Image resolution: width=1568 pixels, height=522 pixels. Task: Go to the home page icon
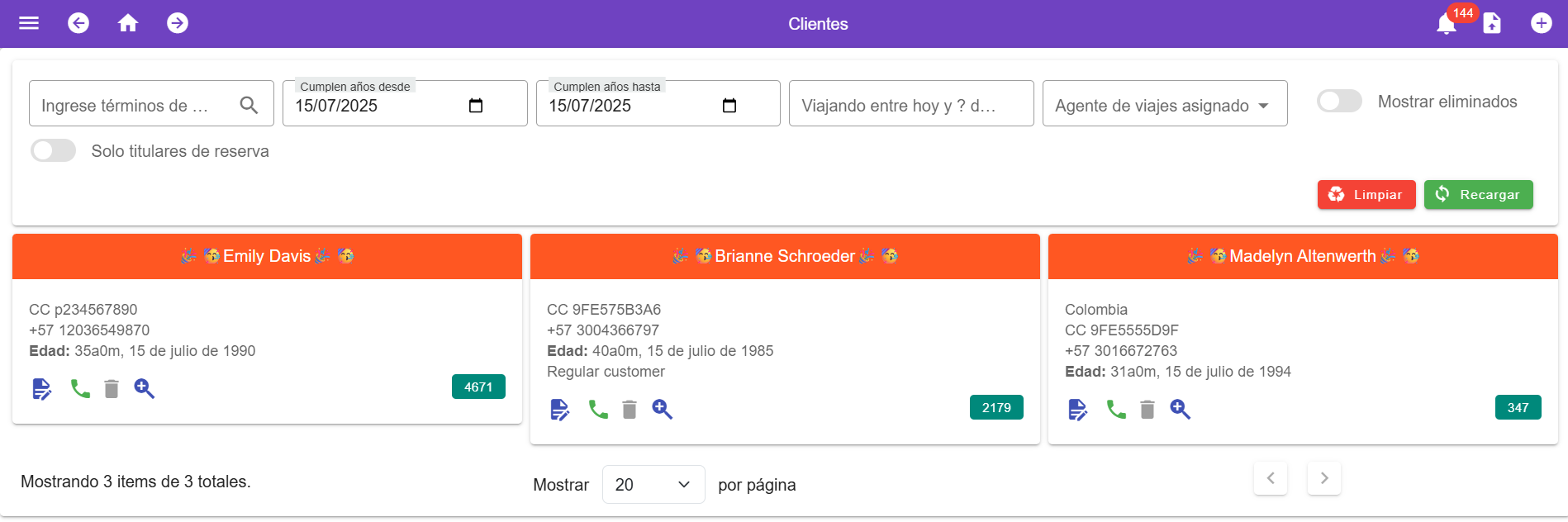128,23
